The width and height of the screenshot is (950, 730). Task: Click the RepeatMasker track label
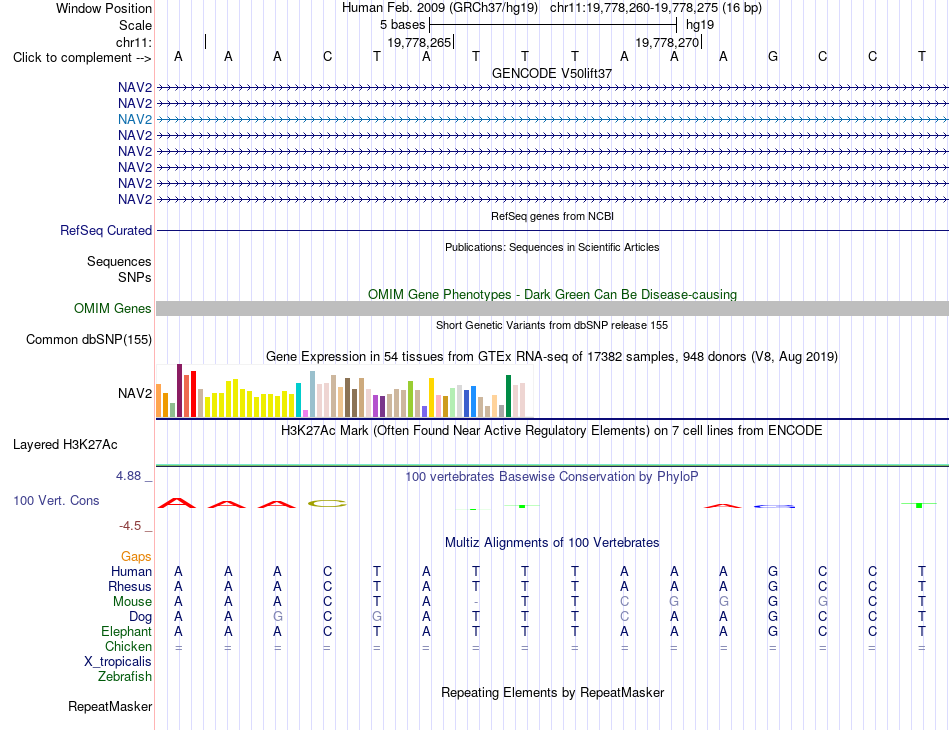click(x=110, y=706)
